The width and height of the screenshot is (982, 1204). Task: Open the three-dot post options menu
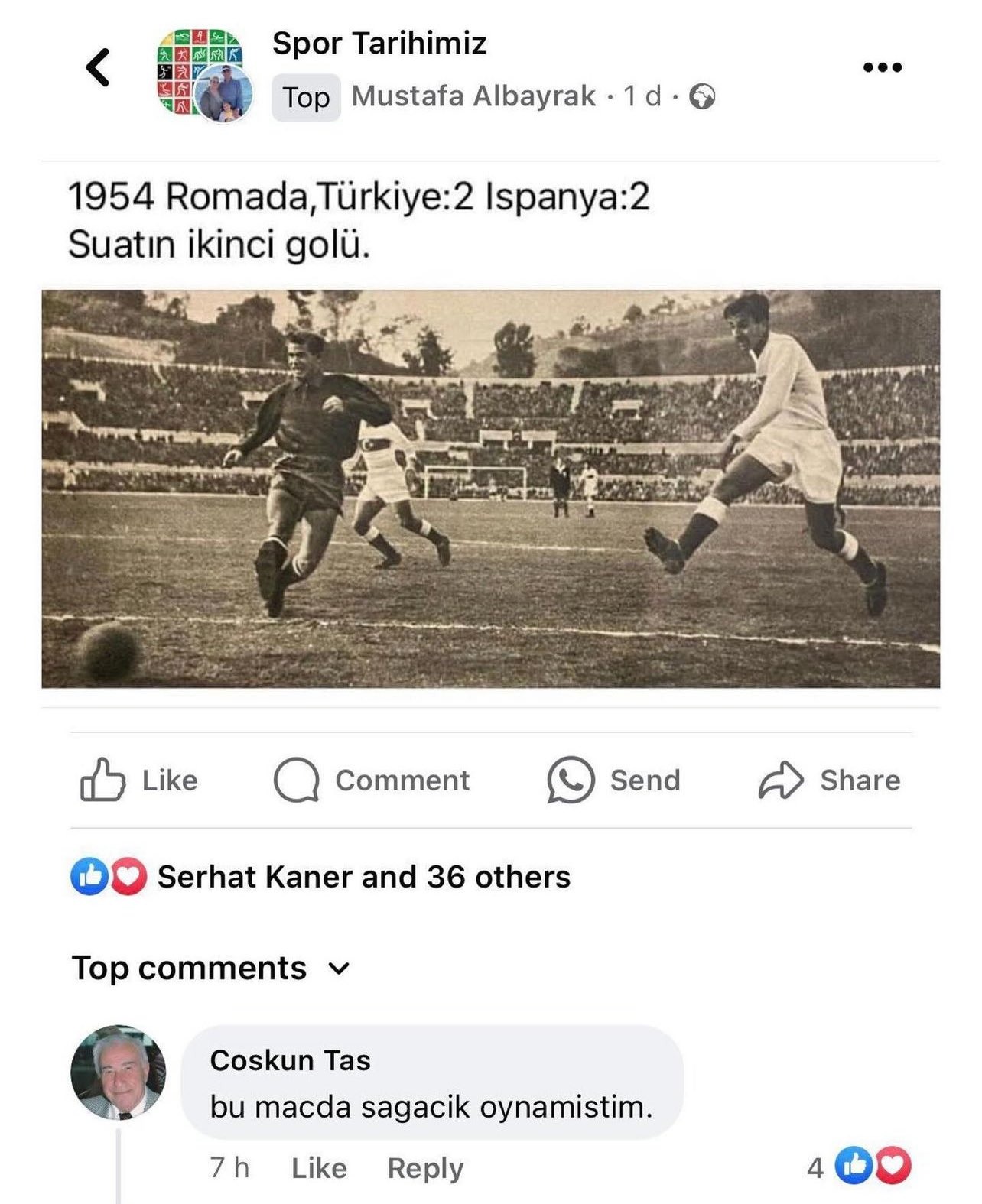(882, 67)
